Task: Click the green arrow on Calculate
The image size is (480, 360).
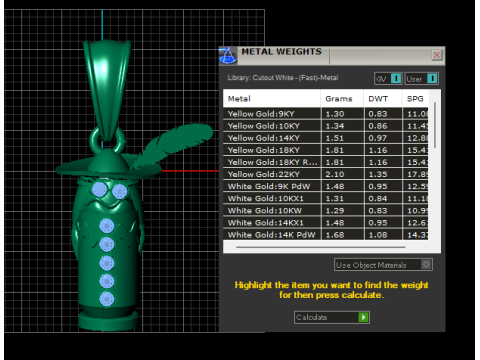Action: tap(364, 317)
